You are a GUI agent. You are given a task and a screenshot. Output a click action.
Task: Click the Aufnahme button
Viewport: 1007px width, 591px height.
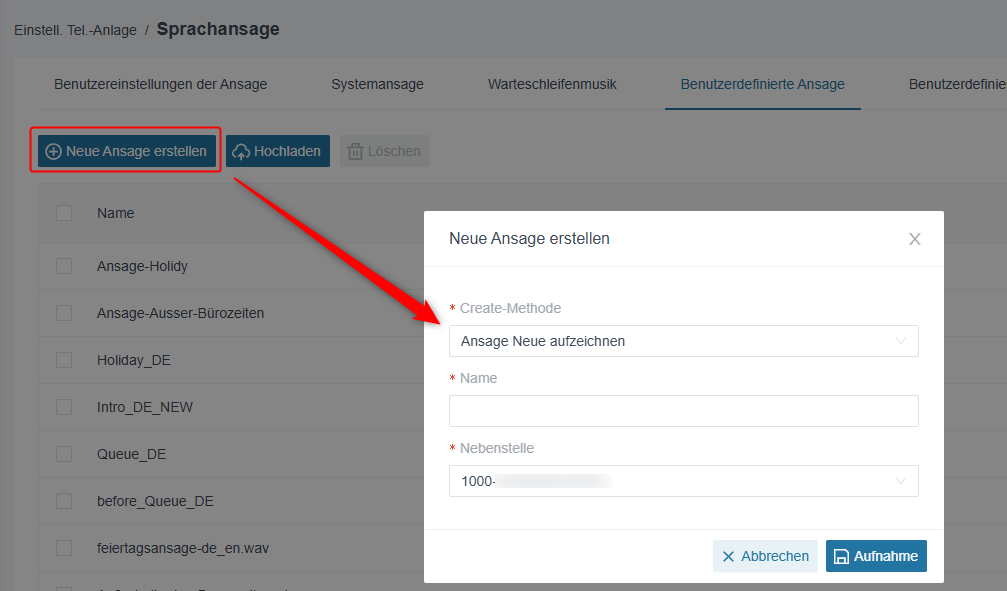(876, 556)
